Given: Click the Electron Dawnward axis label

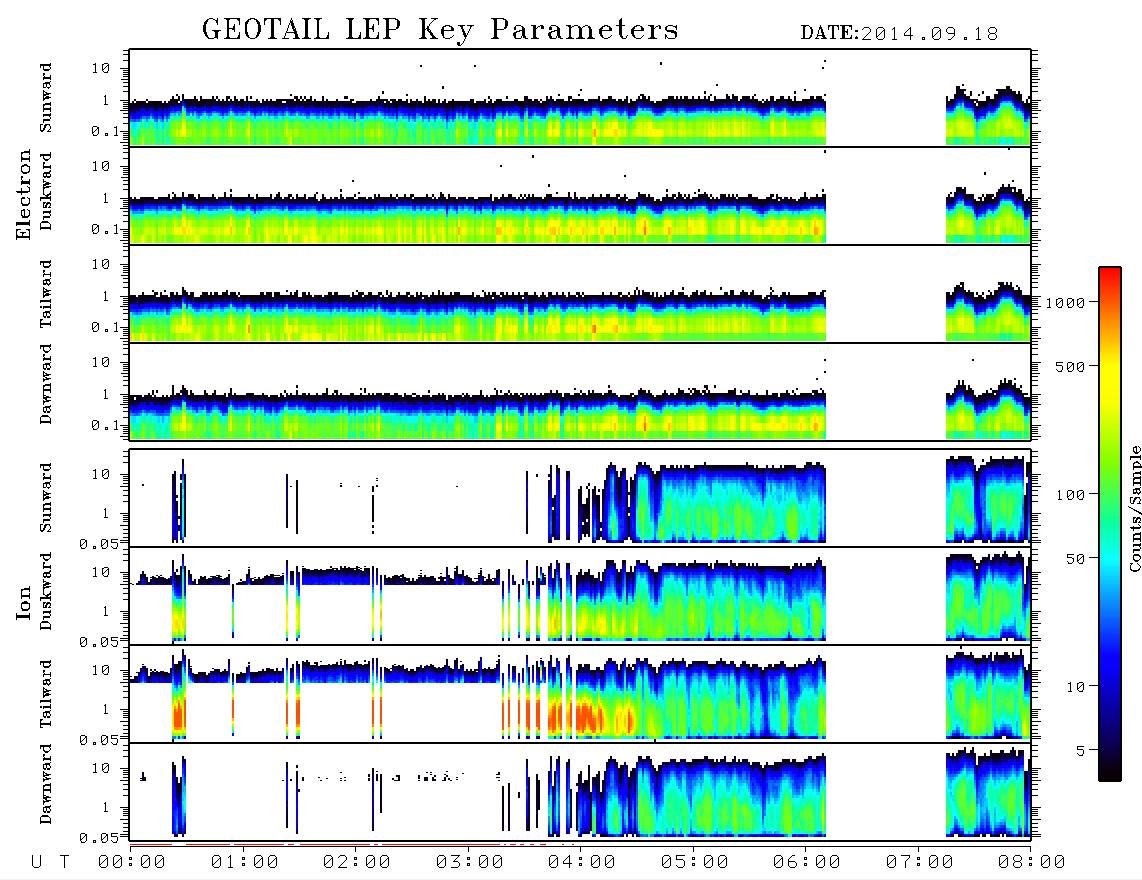Looking at the screenshot, I should coord(46,385).
